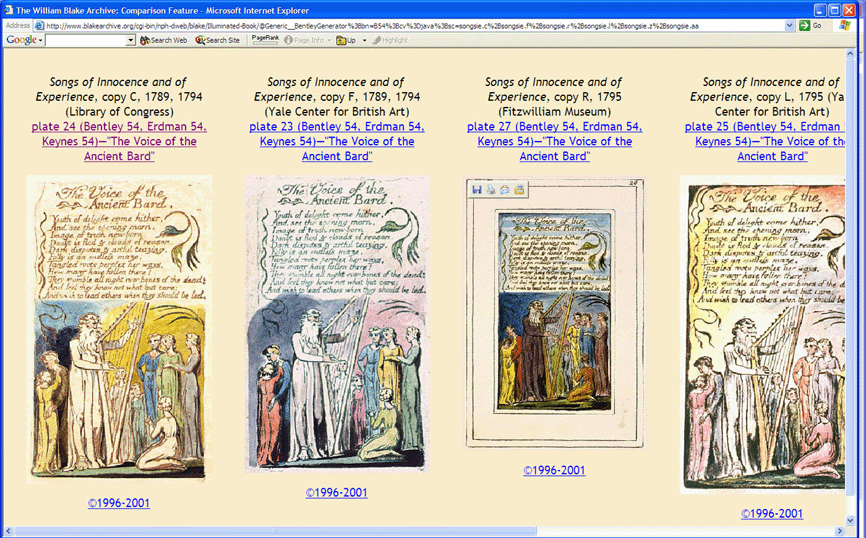The width and height of the screenshot is (866, 538).
Task: Click ©1996-2001 link under copy F
Action: [x=336, y=493]
